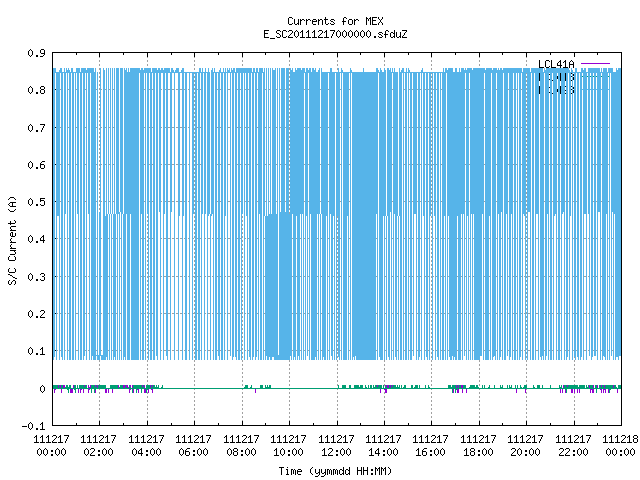Click the 0 y-axis tick label
Viewport: 640px width, 480px height.
click(42, 389)
